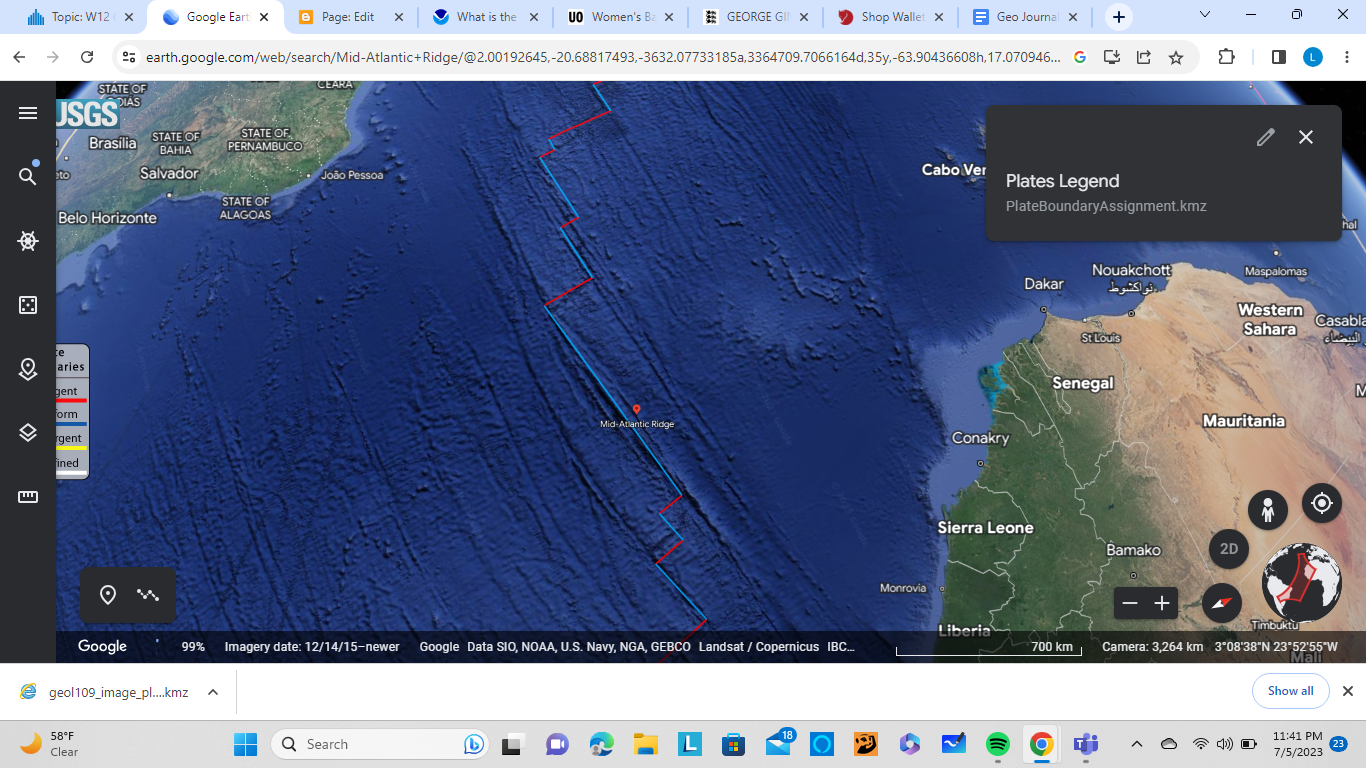This screenshot has height=768, width=1366.
Task: Click the site information icon in address bar
Action: 128,58
